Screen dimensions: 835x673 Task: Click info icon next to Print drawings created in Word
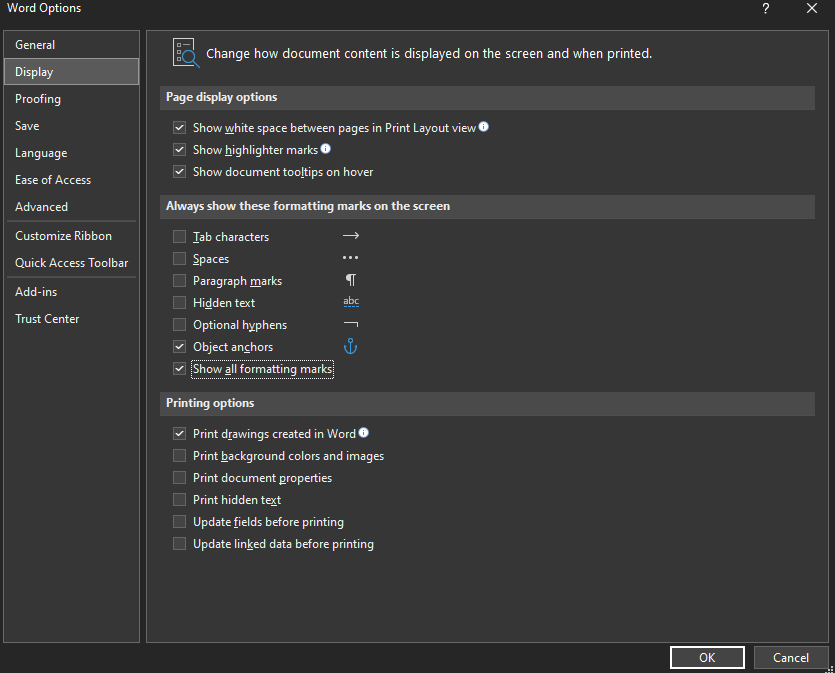coord(363,433)
